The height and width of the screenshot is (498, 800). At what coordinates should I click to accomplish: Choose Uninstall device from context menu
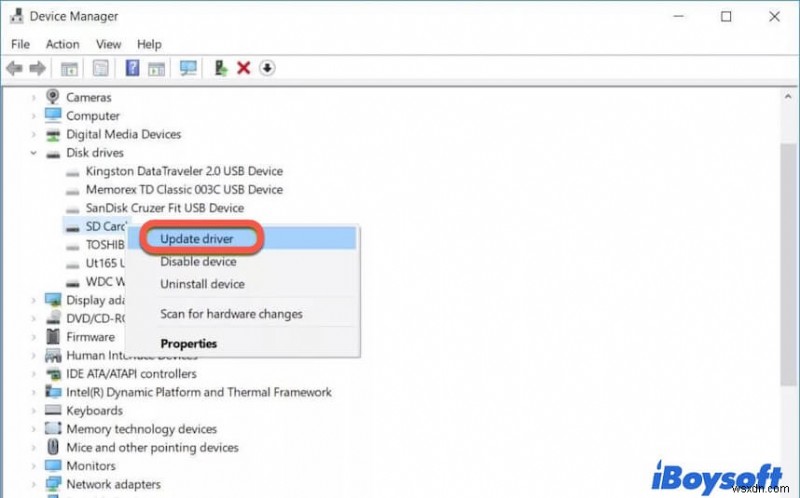coord(242,284)
